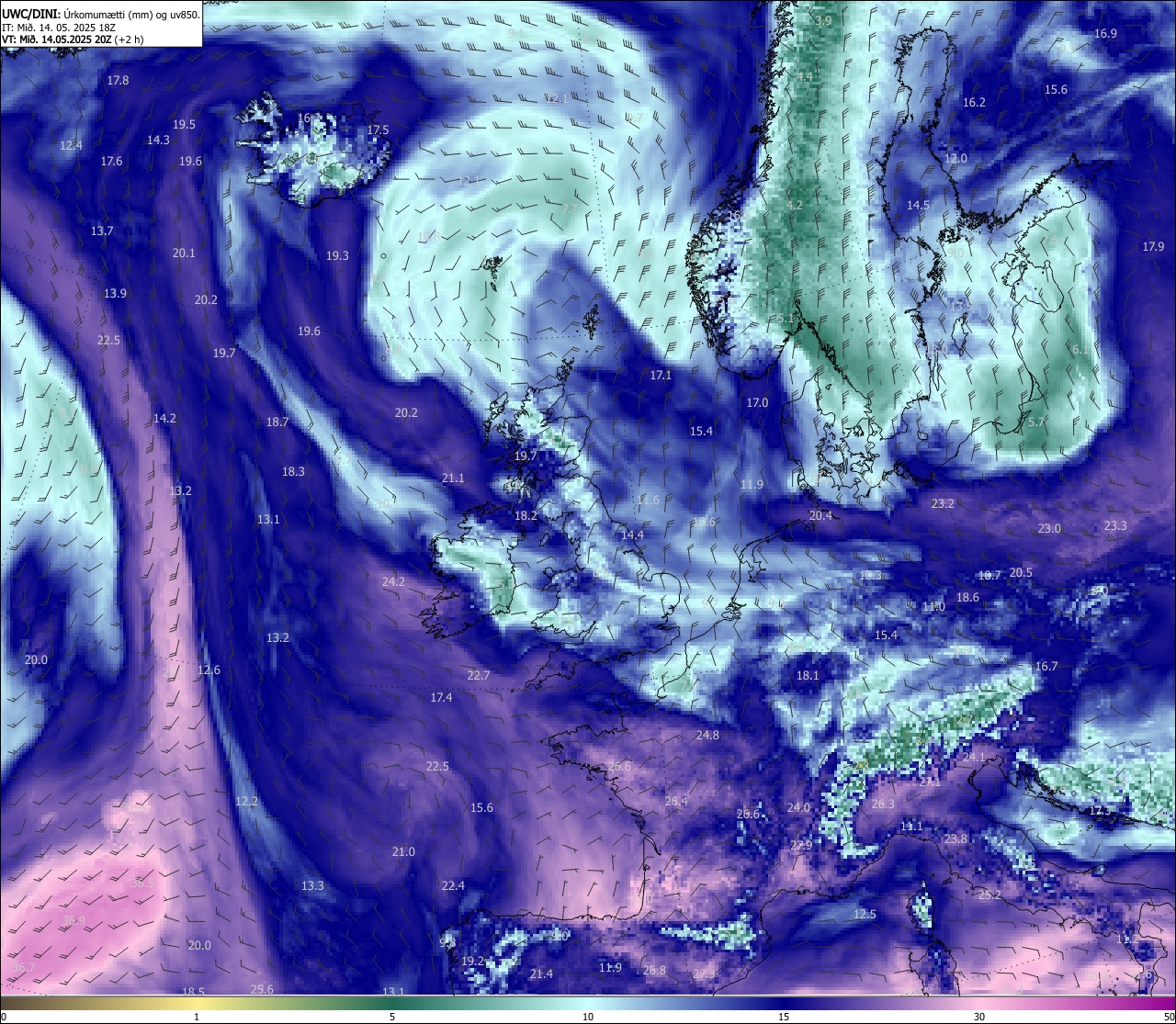Click the 16.2 value over northern Sweden

(974, 103)
